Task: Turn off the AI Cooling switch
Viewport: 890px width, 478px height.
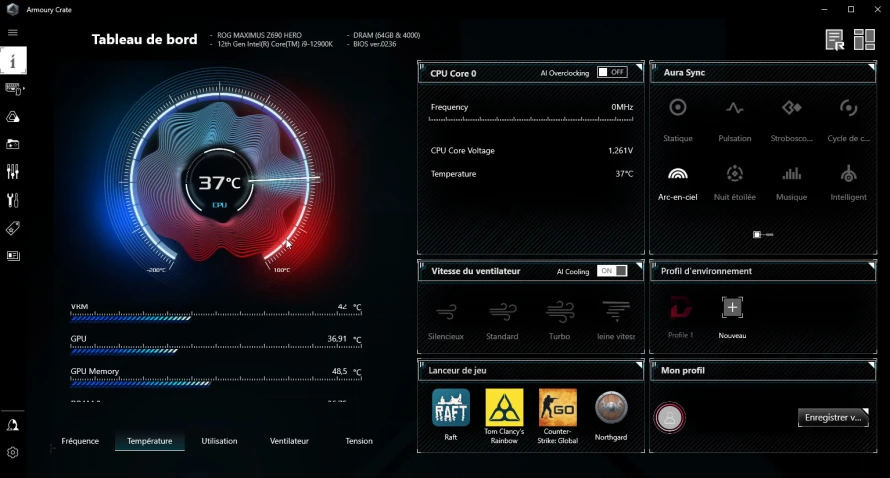Action: (x=612, y=271)
